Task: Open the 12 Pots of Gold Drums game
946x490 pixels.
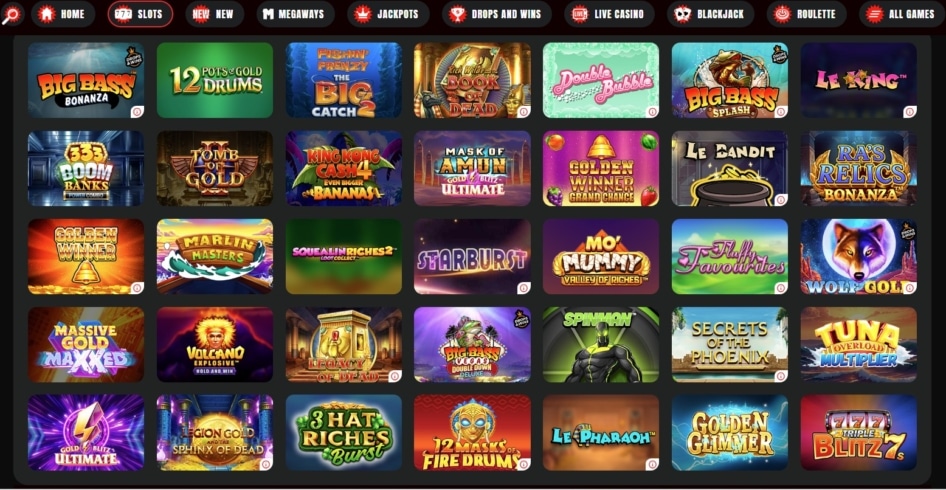Action: pos(215,80)
